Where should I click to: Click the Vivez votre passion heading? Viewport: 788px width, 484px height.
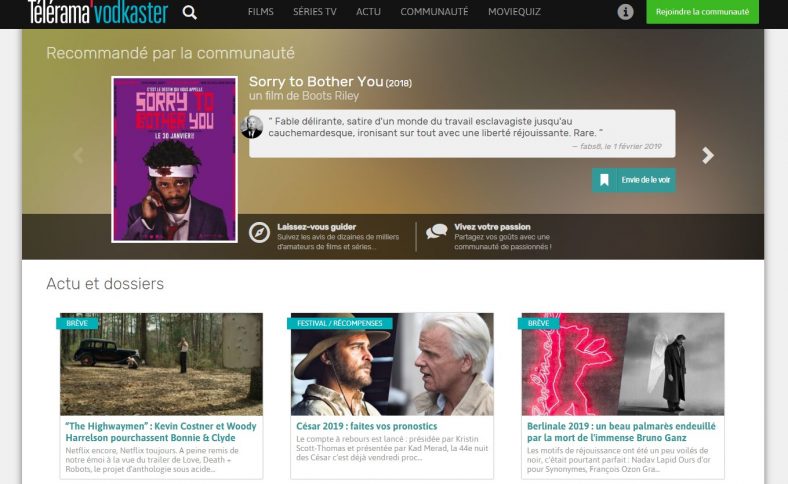click(492, 227)
